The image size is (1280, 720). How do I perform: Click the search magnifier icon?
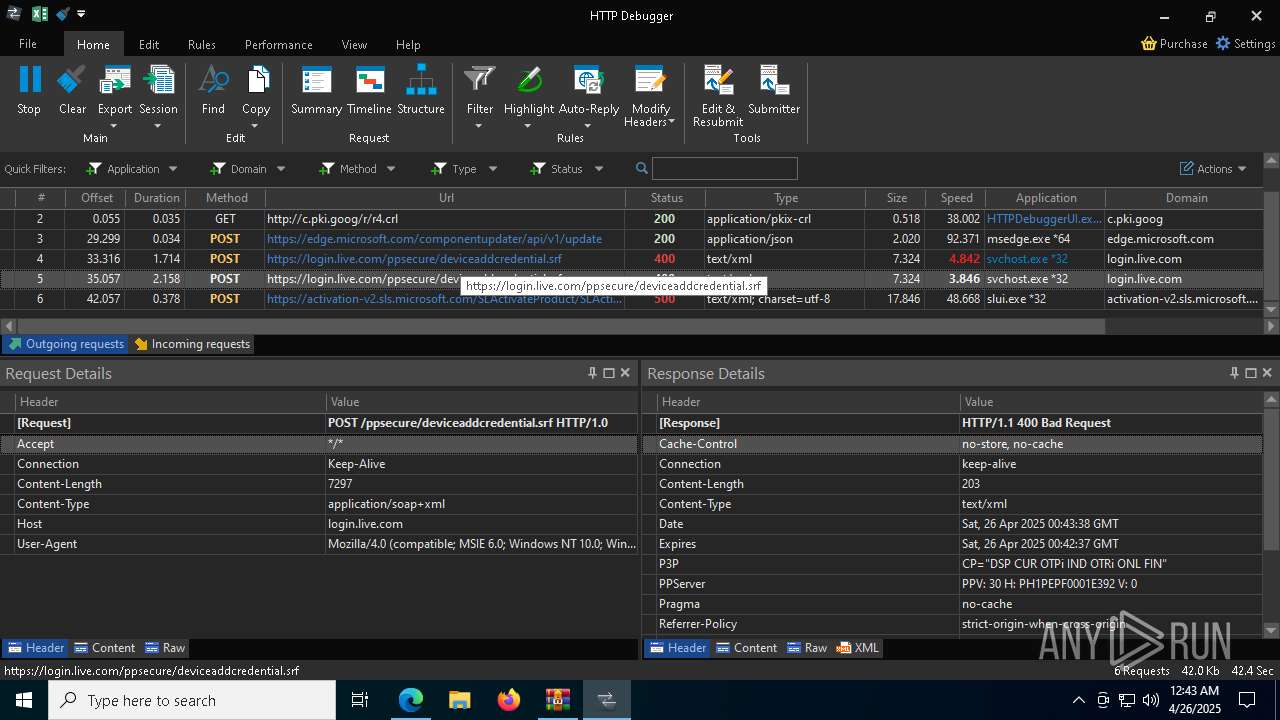[x=642, y=169]
